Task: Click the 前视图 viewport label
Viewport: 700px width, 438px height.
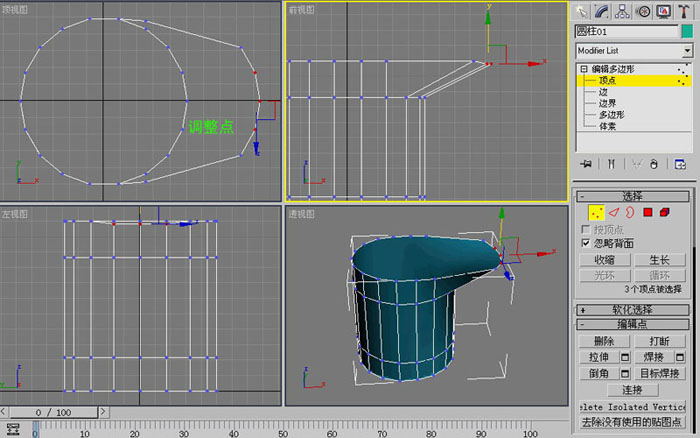Action: click(x=301, y=10)
